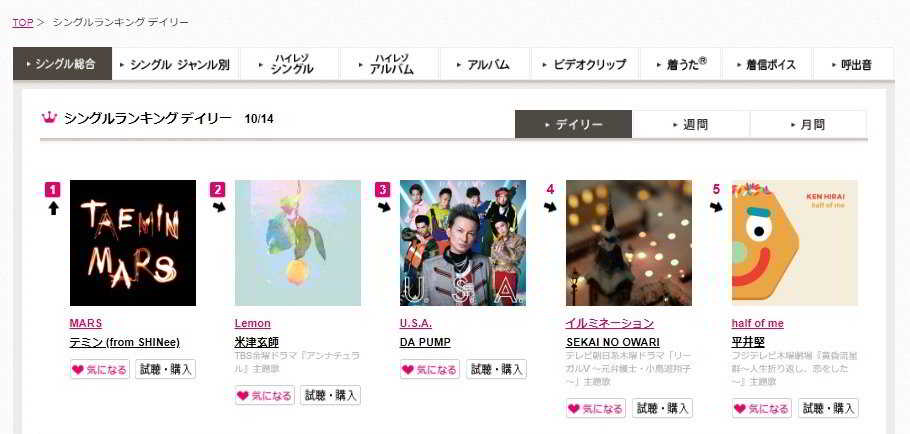
Task: Open the TAEMIN MARS album cover
Action: pyautogui.click(x=133, y=243)
